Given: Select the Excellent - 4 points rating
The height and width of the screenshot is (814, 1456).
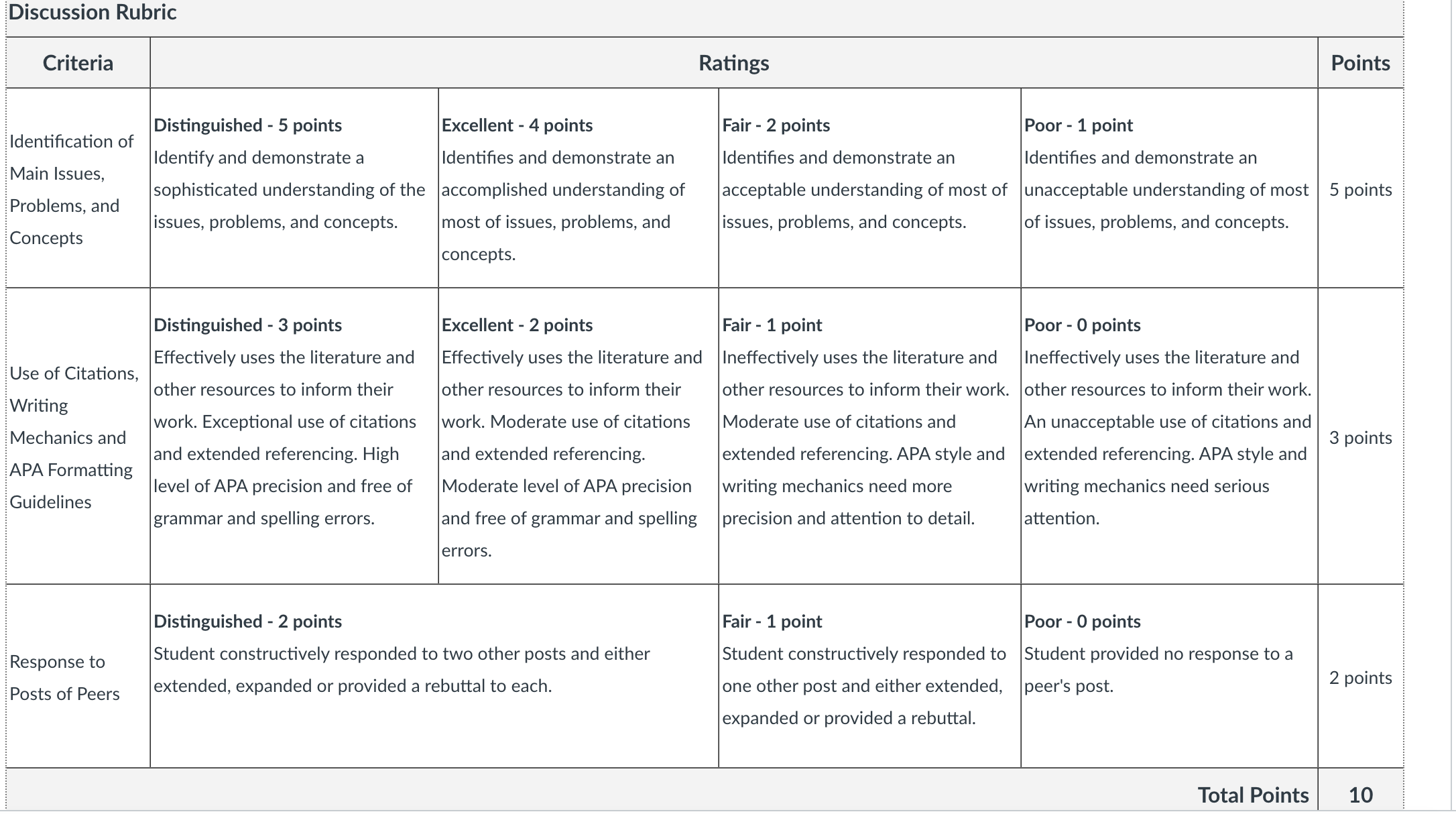Looking at the screenshot, I should 579,188.
